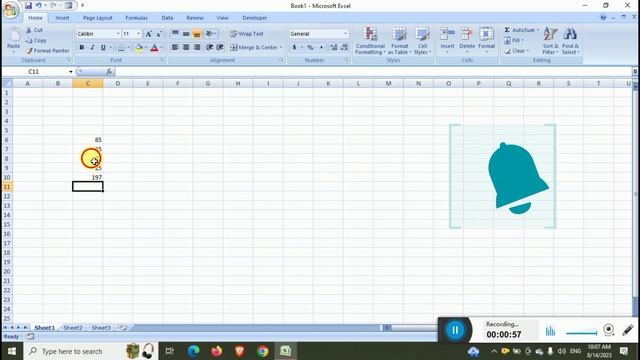Decrease decimal places
The height and width of the screenshot is (360, 640).
(x=344, y=47)
